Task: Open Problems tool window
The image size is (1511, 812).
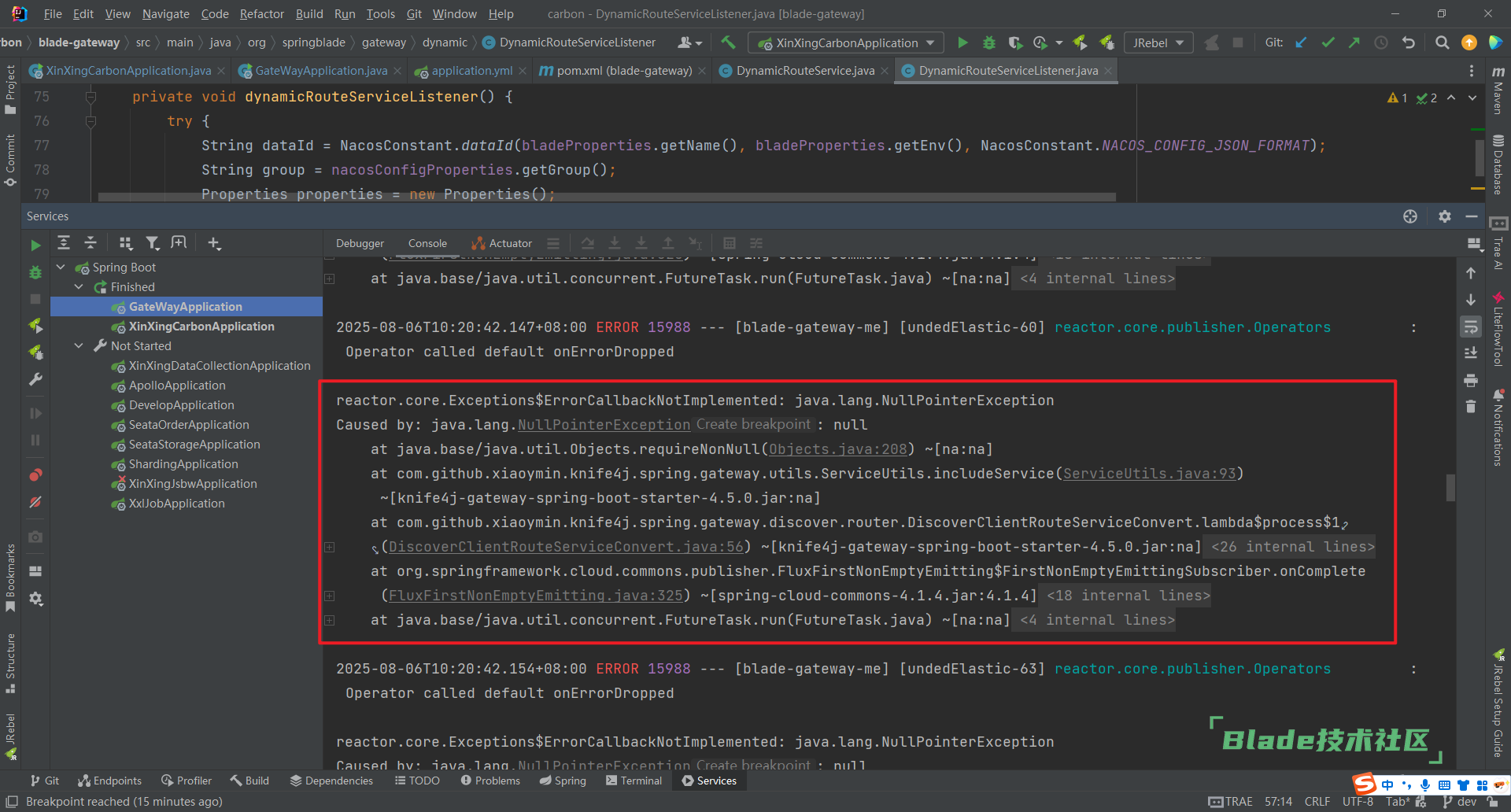Action: [x=490, y=781]
